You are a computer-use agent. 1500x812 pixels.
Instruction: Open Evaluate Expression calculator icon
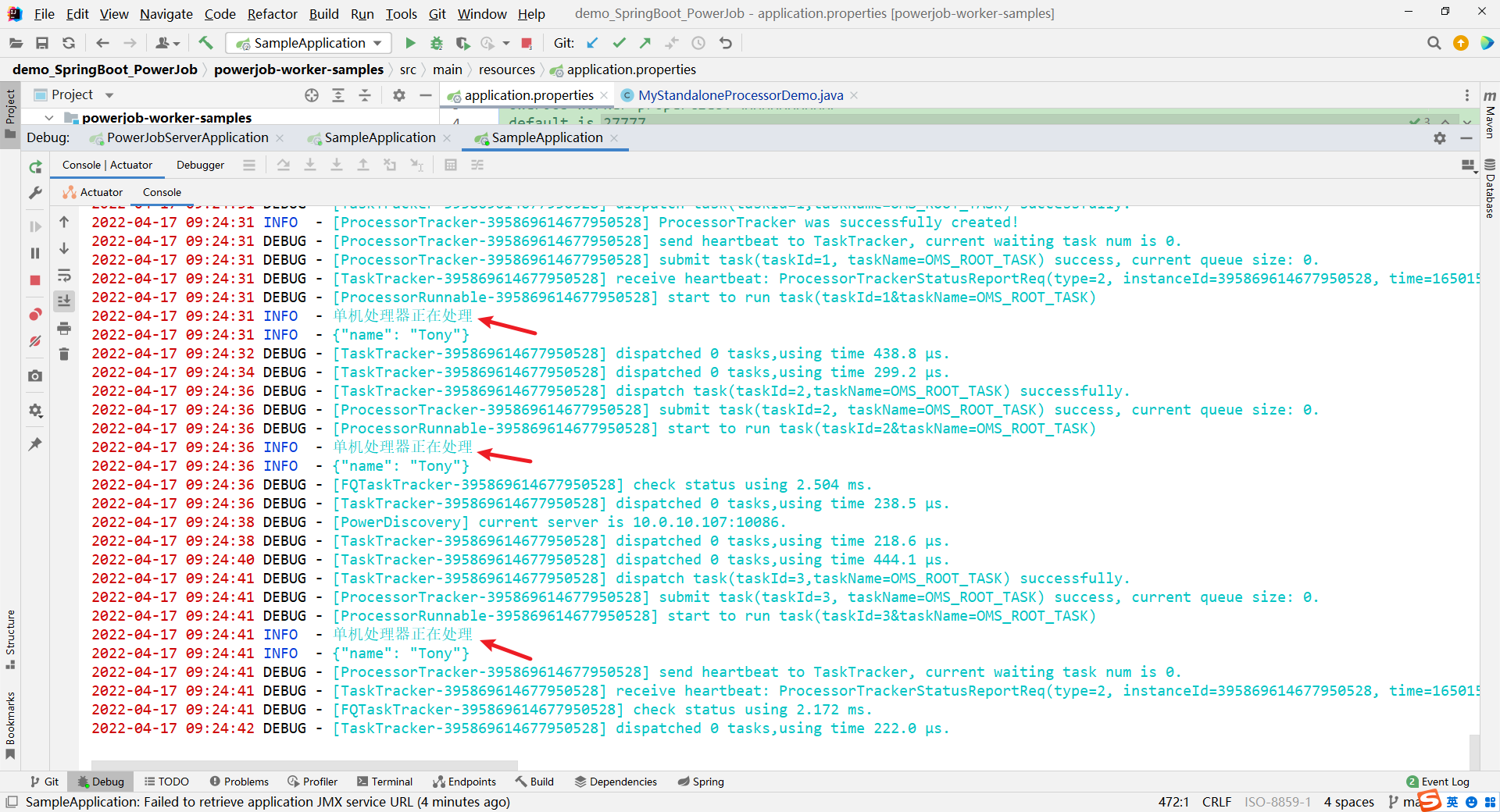click(451, 165)
